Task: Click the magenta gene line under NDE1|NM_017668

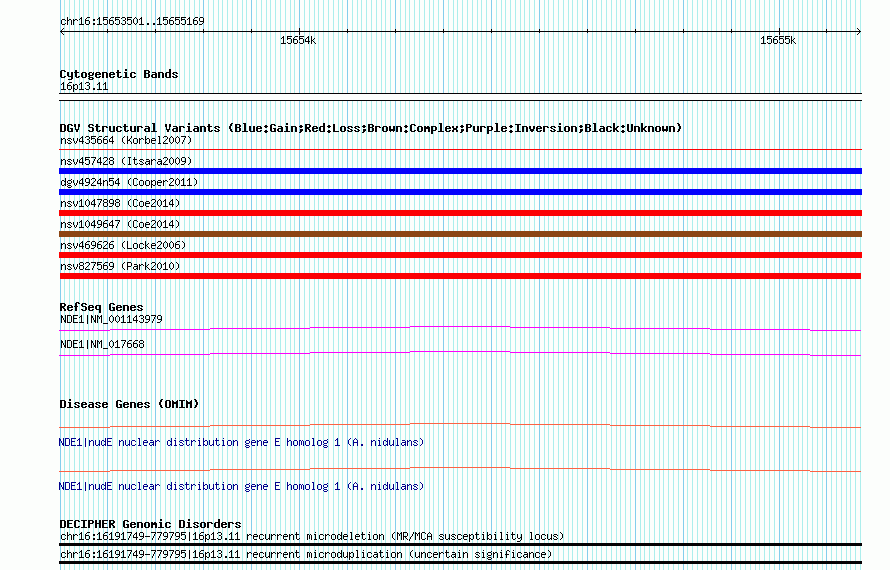Action: (x=460, y=353)
